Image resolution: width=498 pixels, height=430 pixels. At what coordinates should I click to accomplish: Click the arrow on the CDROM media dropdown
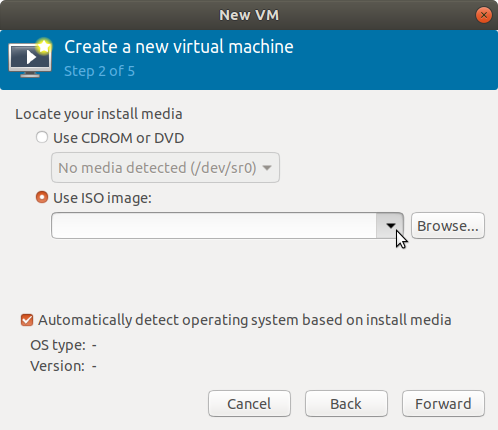(x=267, y=168)
